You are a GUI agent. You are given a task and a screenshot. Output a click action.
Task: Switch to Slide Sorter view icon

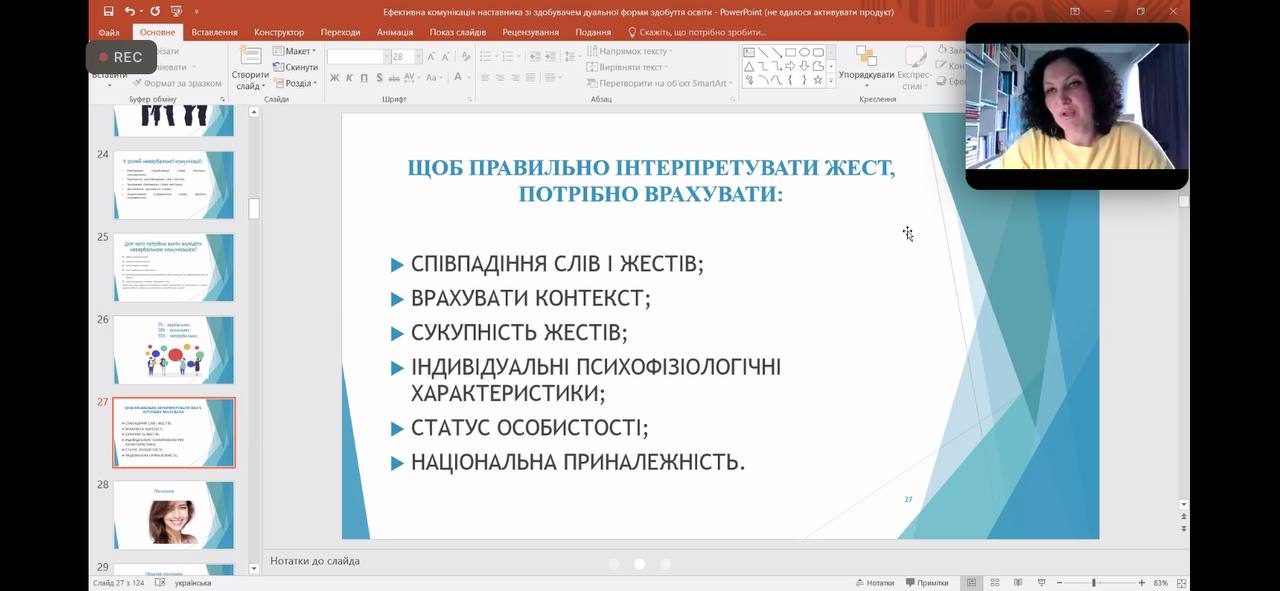[994, 583]
